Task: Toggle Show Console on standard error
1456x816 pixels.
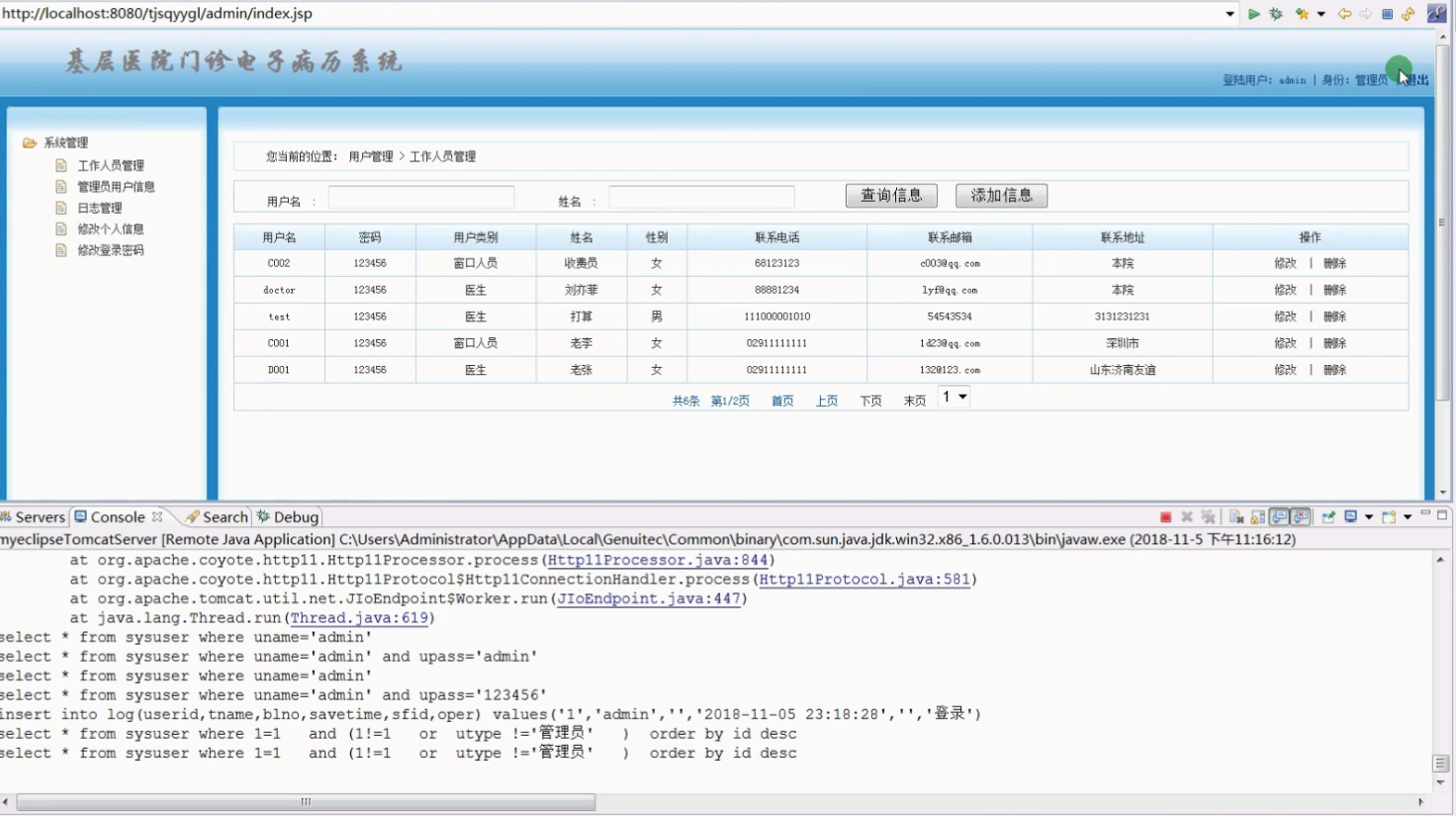Action: point(1301,517)
